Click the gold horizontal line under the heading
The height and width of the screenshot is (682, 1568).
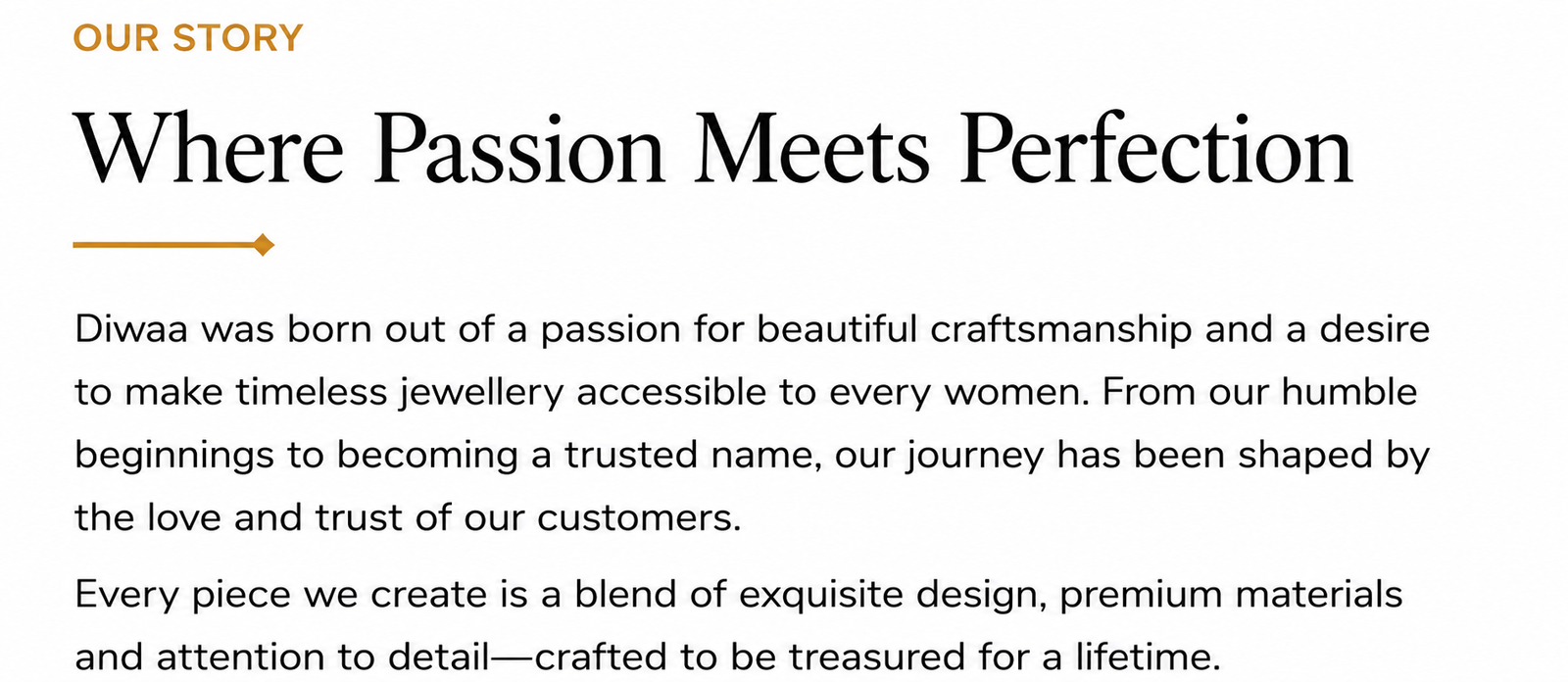pos(164,245)
